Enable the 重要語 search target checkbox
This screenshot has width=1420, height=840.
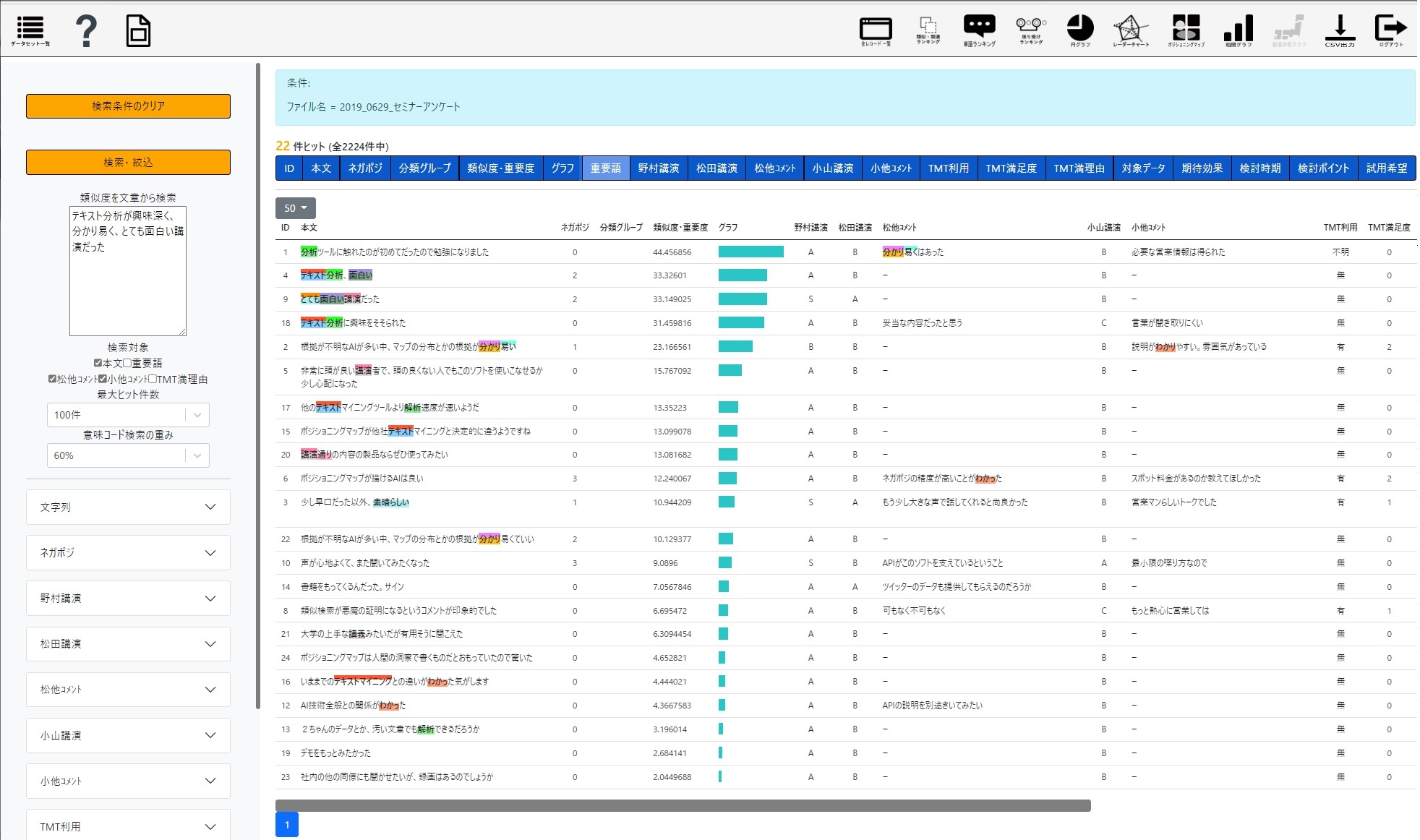coord(127,363)
